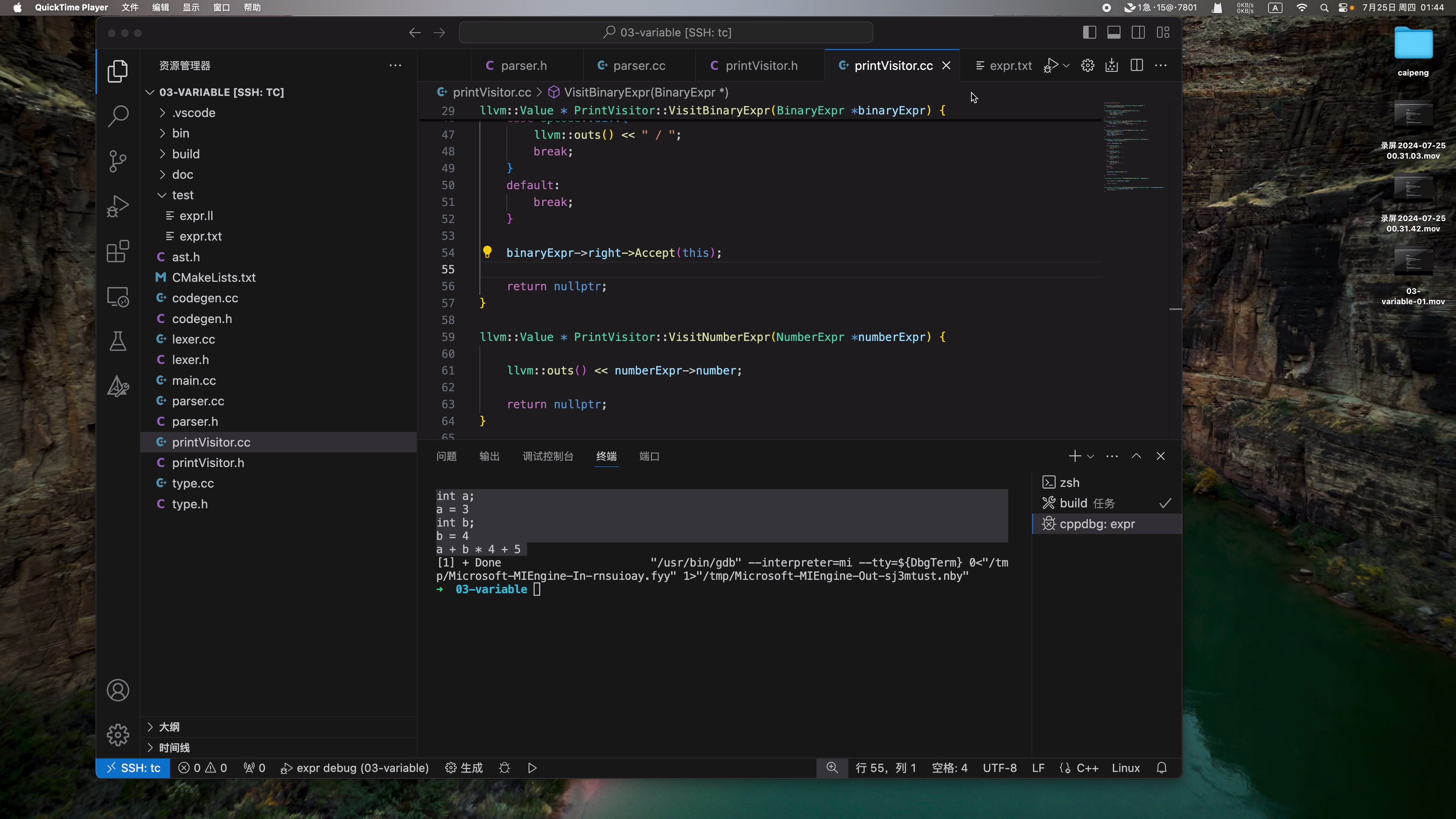1456x819 pixels.
Task: Toggle the primary side bar layout button
Action: point(1089,33)
